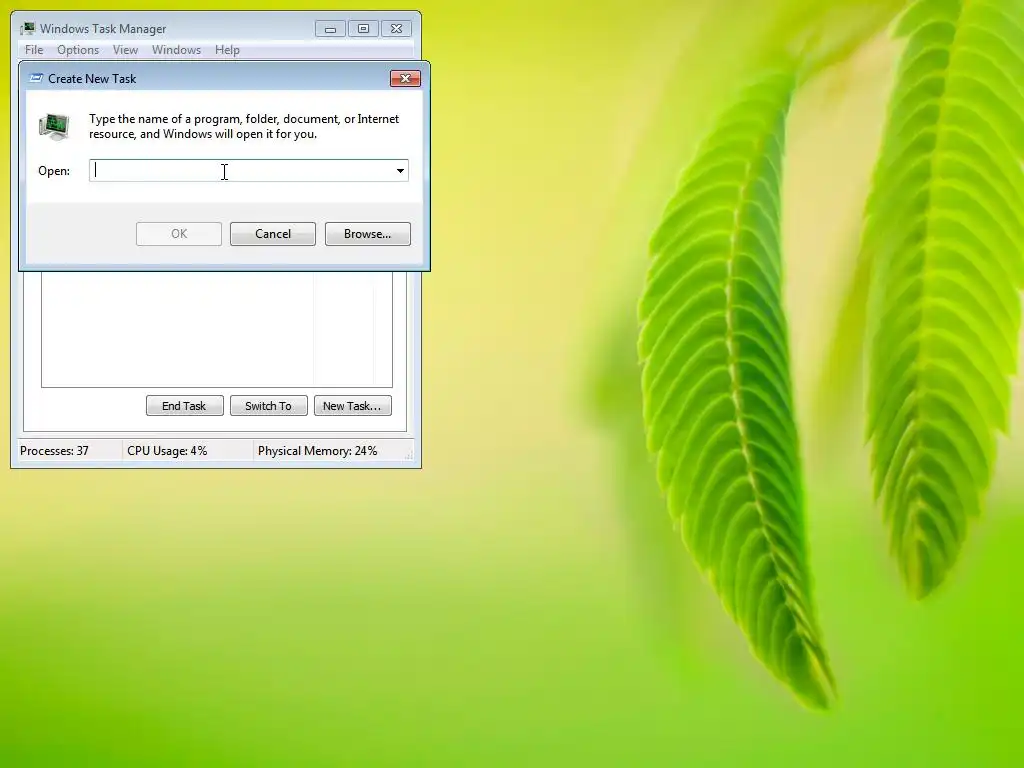Click the CPU Usage: 4% status text
Screen dimensions: 1024x768
(x=167, y=451)
